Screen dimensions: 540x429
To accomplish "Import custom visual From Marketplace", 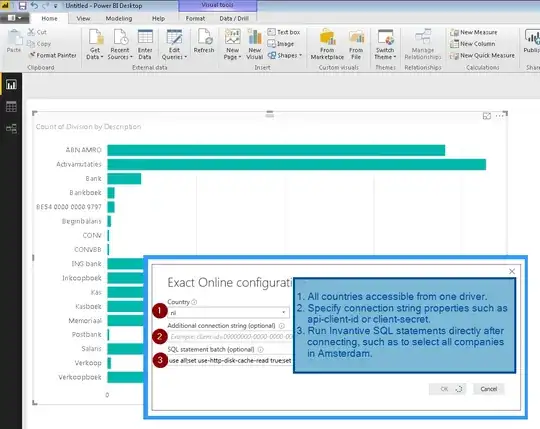I will pyautogui.click(x=327, y=44).
